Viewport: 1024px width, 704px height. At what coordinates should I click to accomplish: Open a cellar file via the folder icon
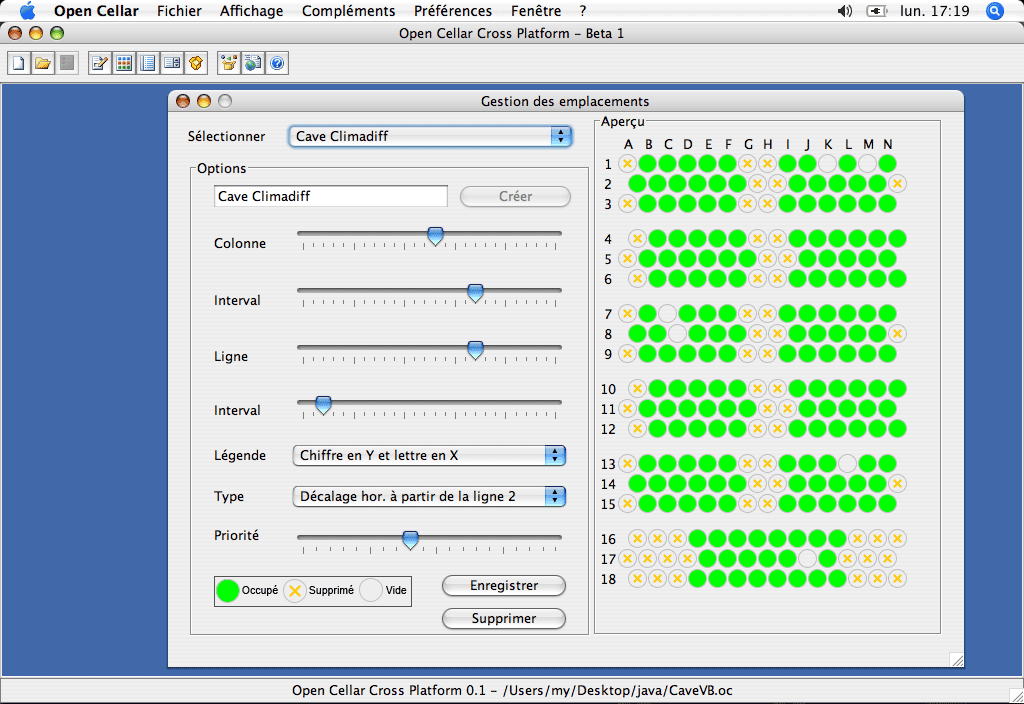(43, 63)
